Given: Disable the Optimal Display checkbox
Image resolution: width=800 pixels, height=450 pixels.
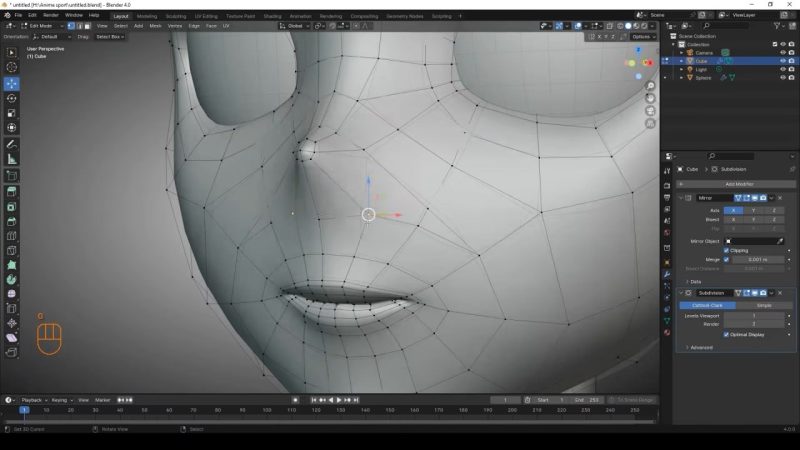Looking at the screenshot, I should (x=727, y=334).
